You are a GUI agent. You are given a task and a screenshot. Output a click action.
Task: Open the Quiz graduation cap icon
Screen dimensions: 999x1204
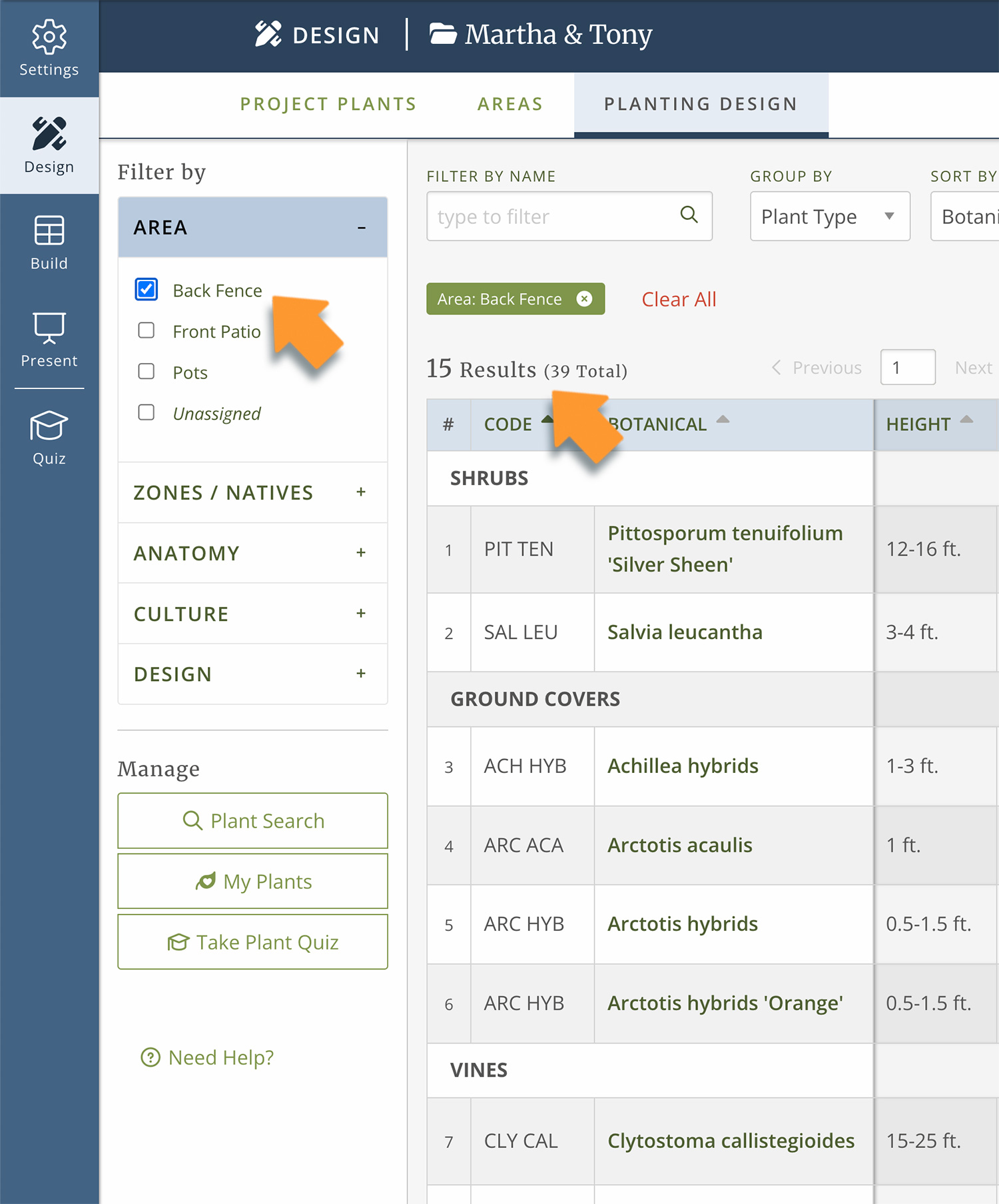pos(49,426)
